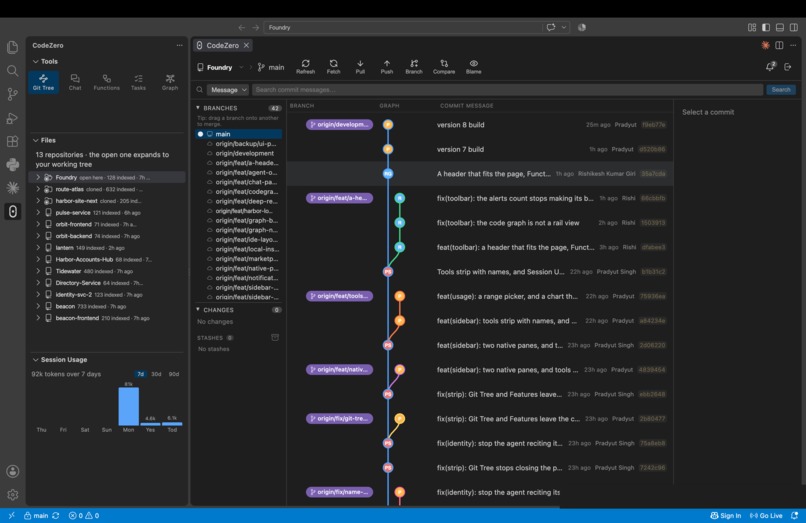Click the origin/fix/git-tre... branch tag
Viewport: 806px width, 523px height.
tap(339, 419)
